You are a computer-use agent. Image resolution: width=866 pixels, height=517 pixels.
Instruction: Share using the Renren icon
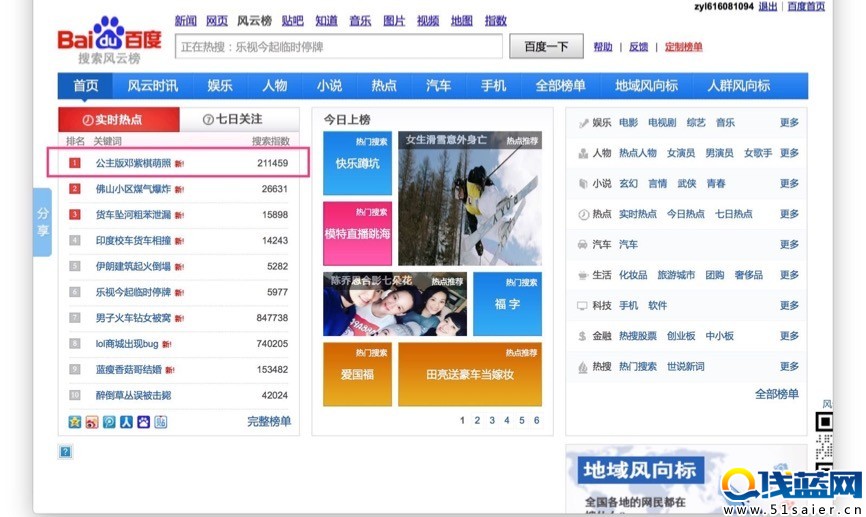point(126,422)
